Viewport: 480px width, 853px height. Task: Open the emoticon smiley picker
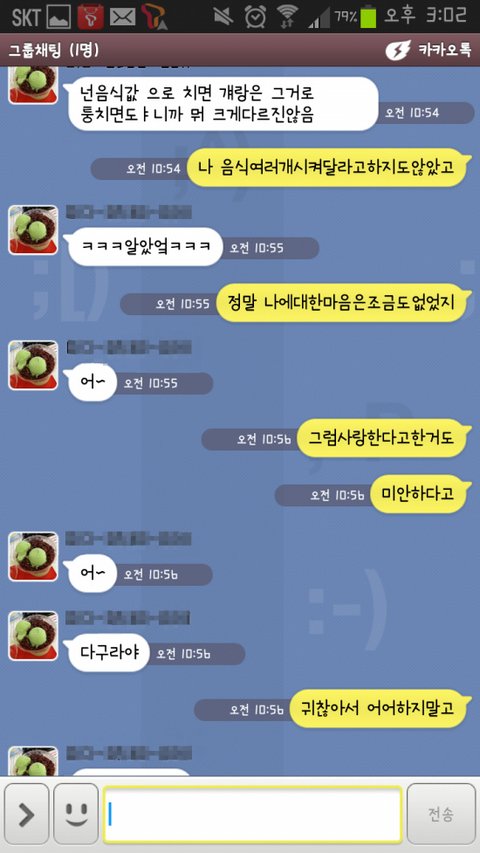coord(76,813)
